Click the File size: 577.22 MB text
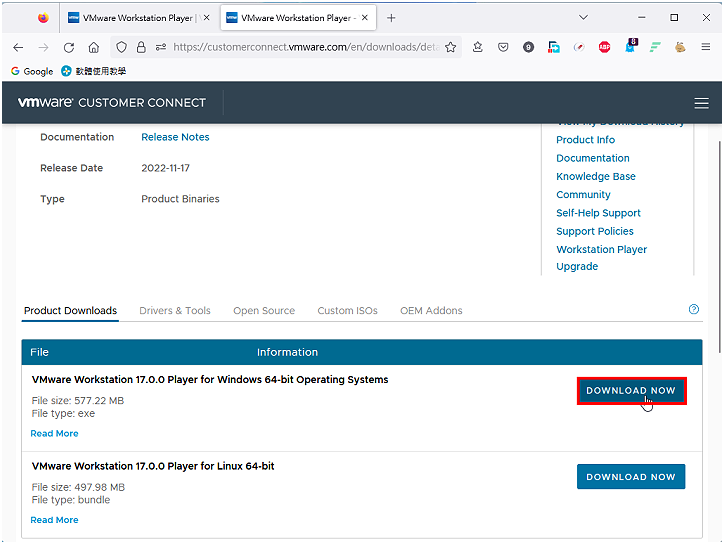Screen dimensions: 724x544 tap(78, 400)
